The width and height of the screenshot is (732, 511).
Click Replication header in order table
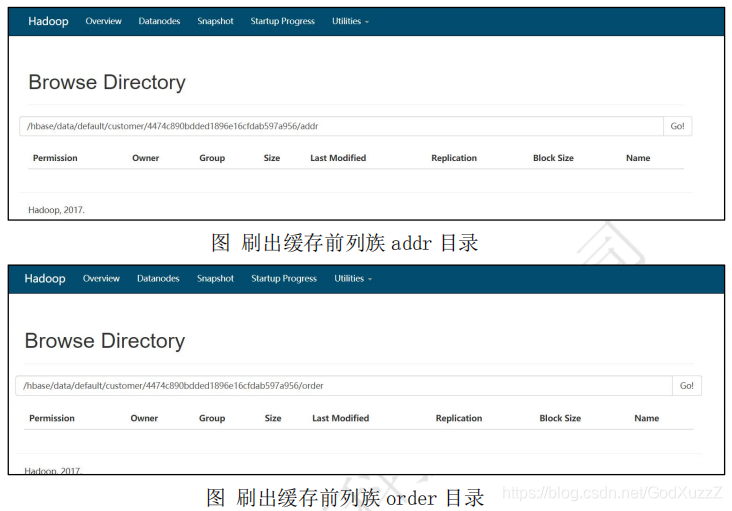tap(459, 418)
